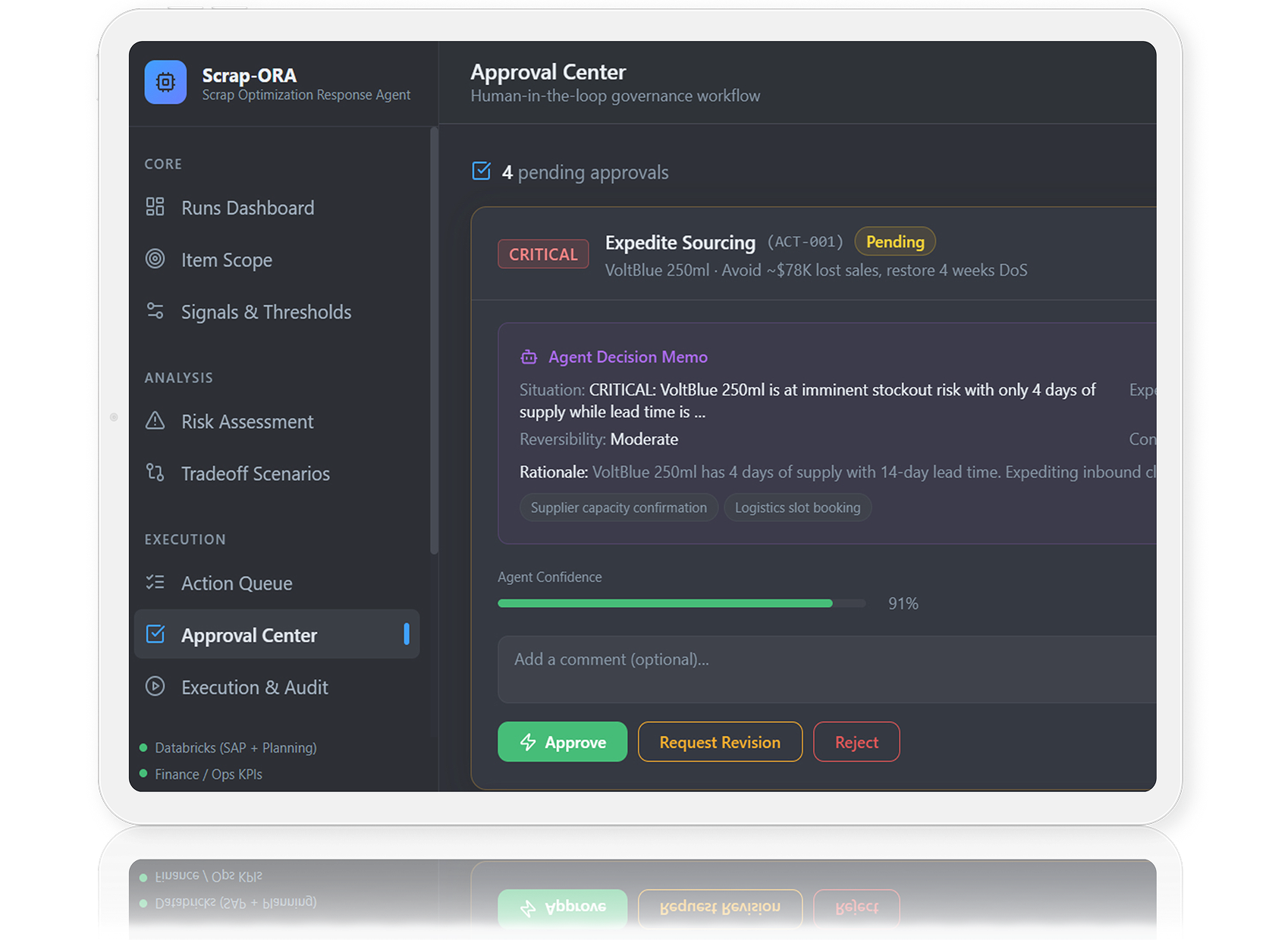Click the Scrap-ORA app name
1288x940 pixels.
[x=249, y=75]
